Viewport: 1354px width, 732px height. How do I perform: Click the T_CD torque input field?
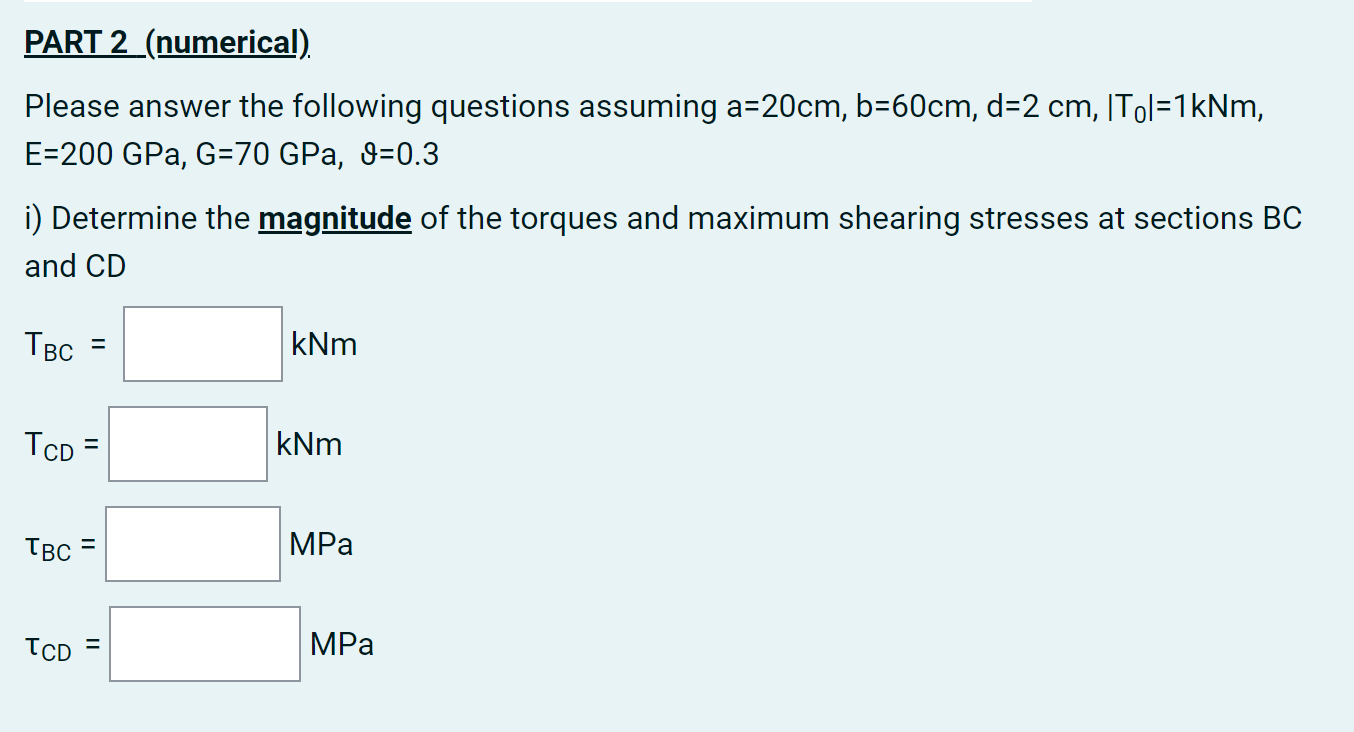(x=187, y=443)
